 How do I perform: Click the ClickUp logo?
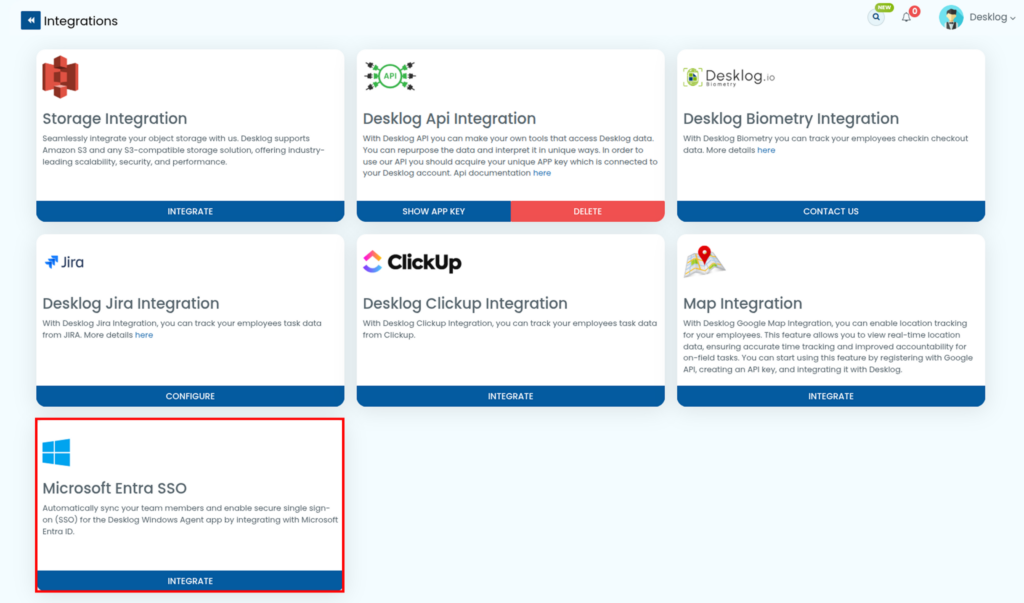tap(412, 262)
